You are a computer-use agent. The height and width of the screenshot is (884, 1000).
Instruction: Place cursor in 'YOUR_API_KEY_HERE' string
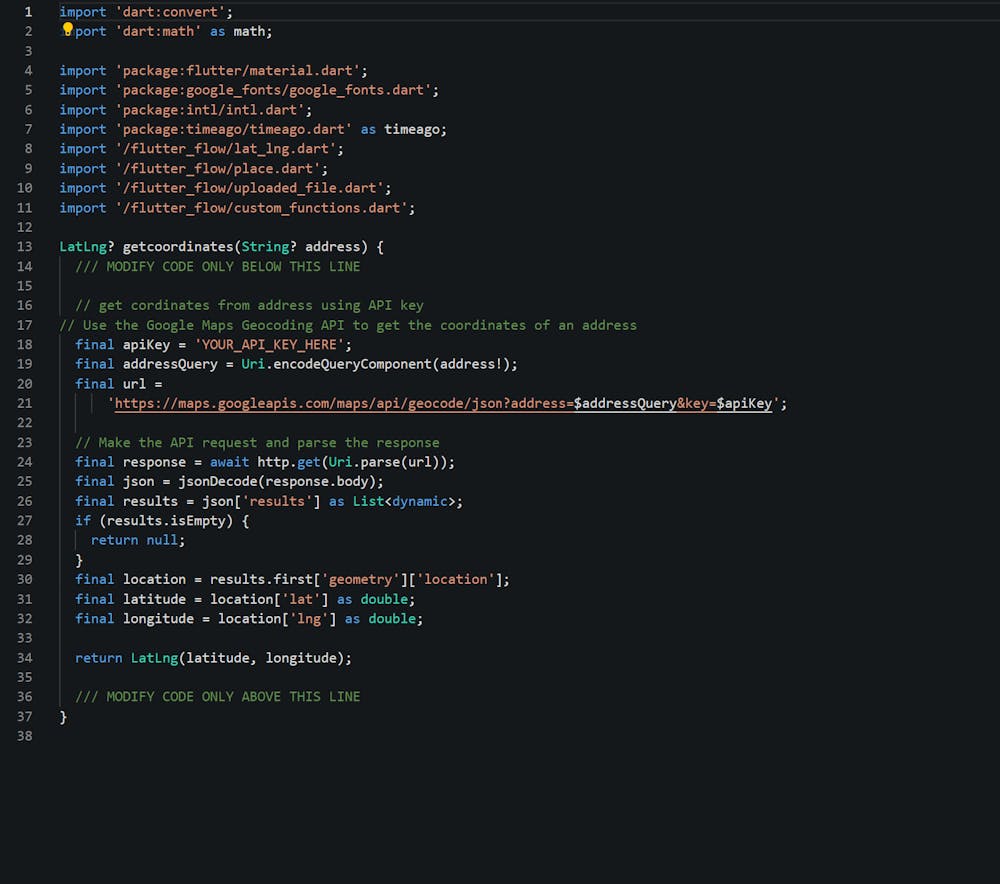[269, 344]
